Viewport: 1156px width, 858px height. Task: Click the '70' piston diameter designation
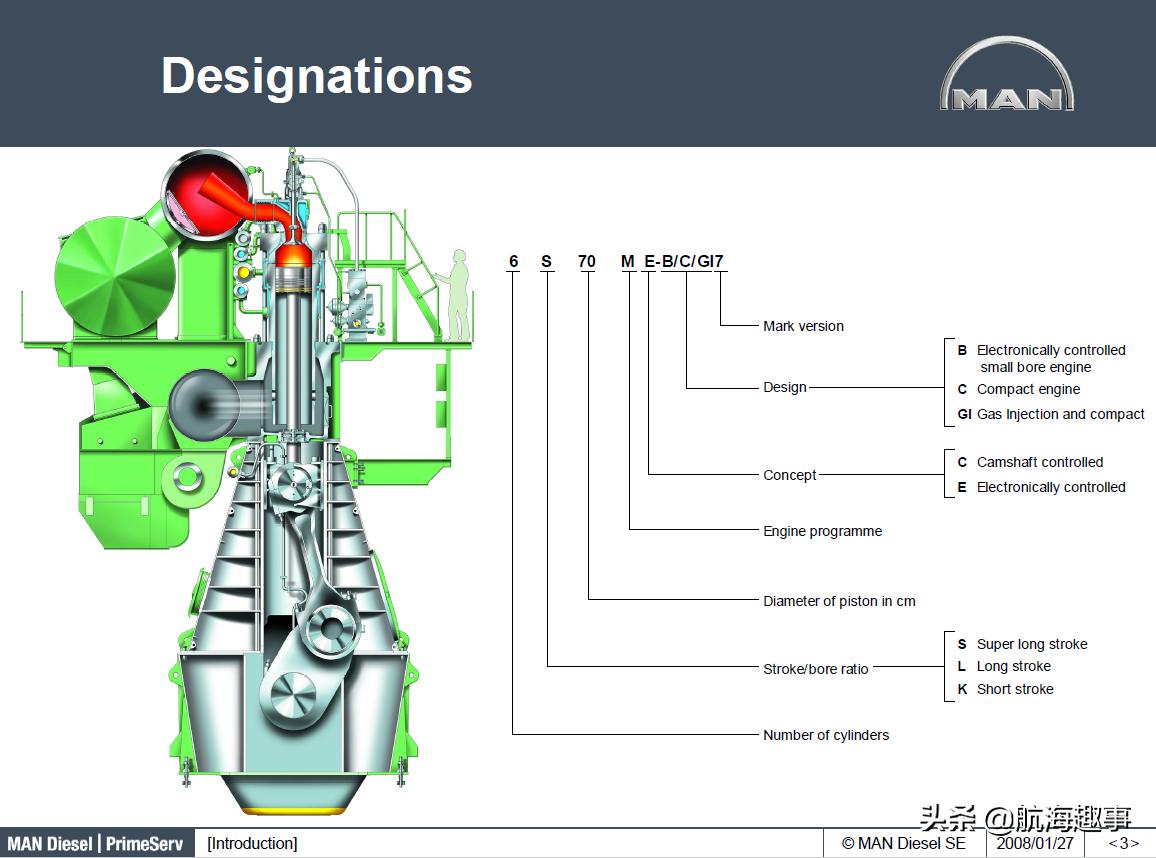click(587, 261)
